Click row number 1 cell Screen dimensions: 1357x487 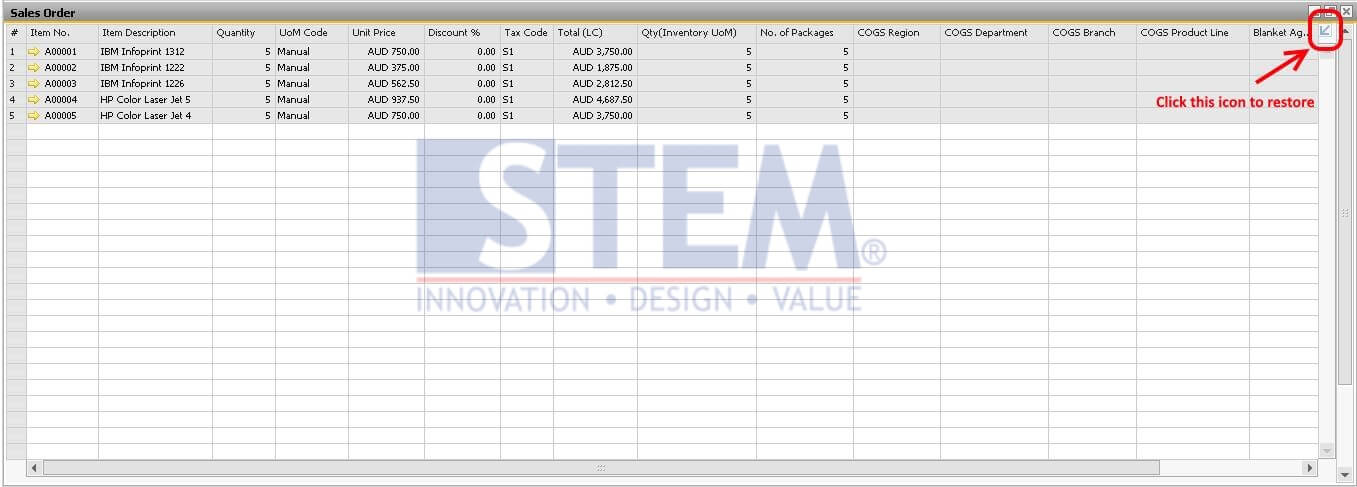[16, 52]
